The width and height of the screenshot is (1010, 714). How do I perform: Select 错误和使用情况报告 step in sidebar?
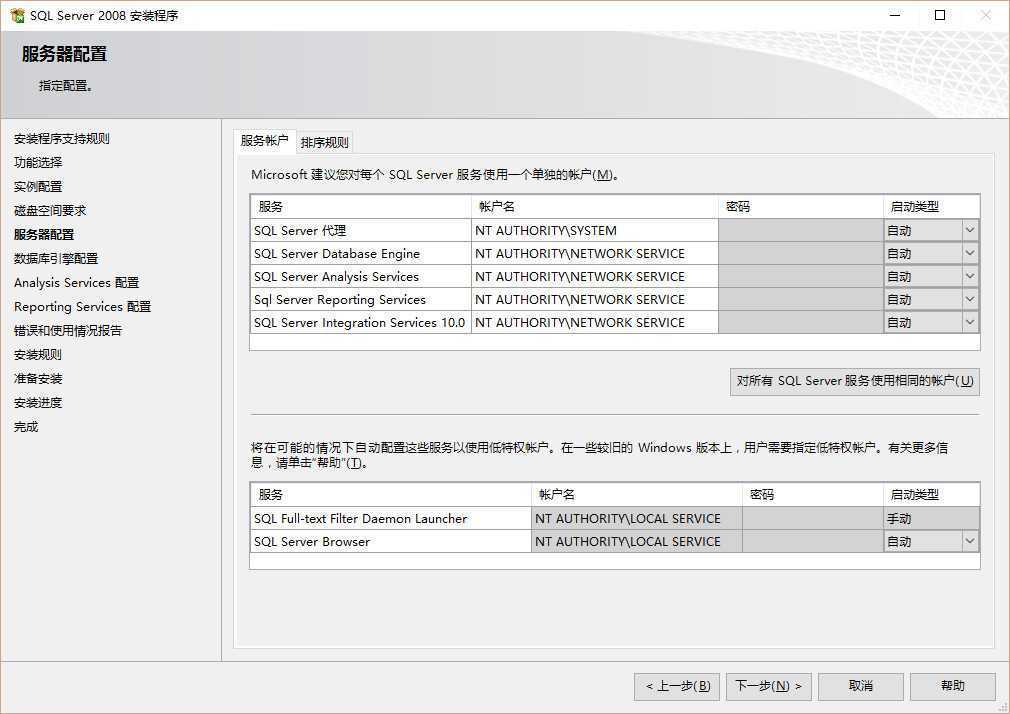tap(68, 331)
